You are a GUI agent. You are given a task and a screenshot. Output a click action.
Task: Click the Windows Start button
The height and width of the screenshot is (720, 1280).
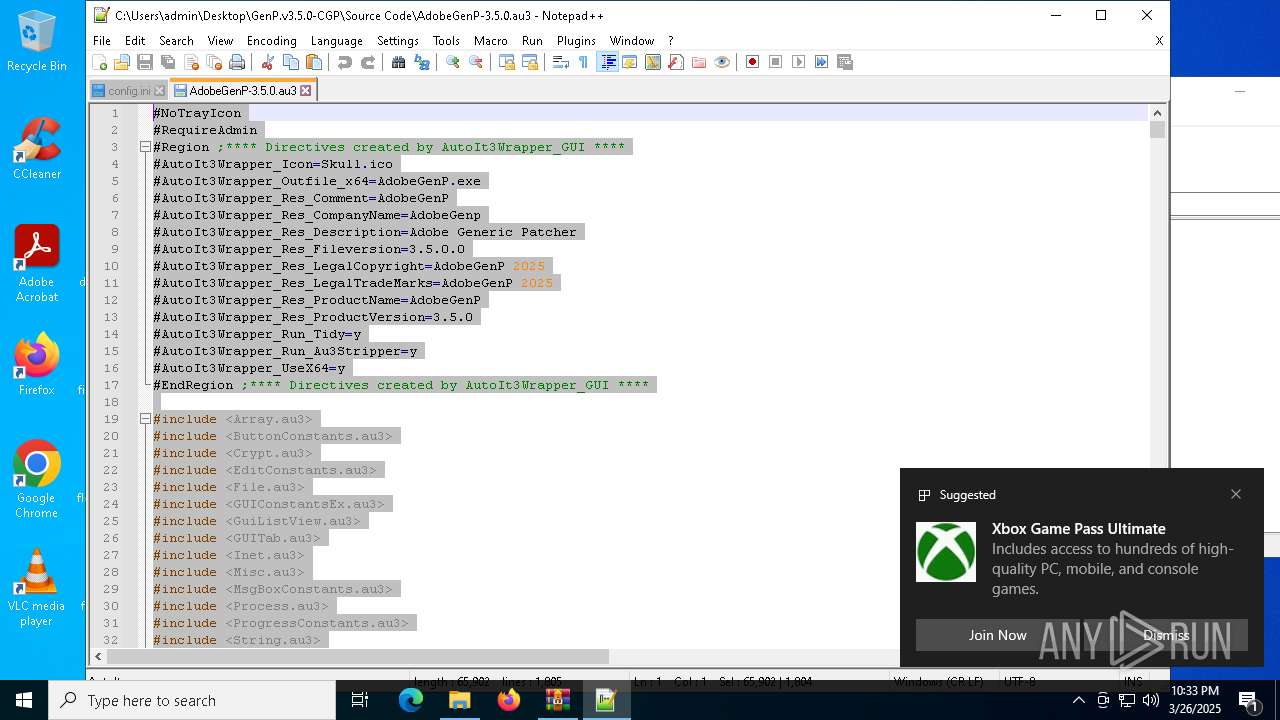24,700
